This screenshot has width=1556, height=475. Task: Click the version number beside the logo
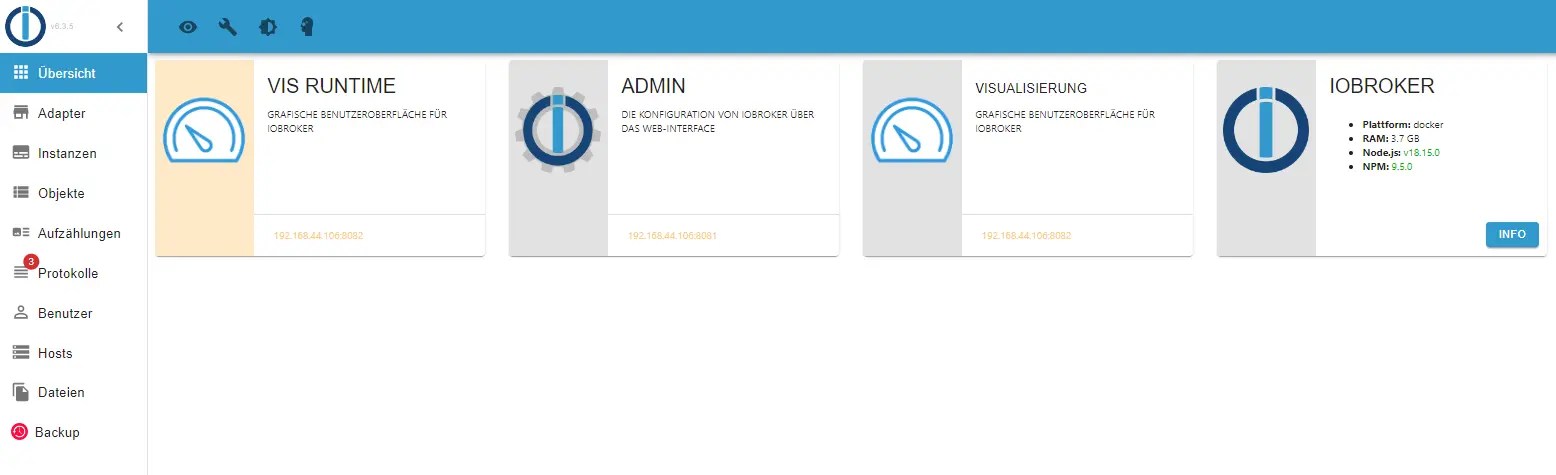coord(61,27)
